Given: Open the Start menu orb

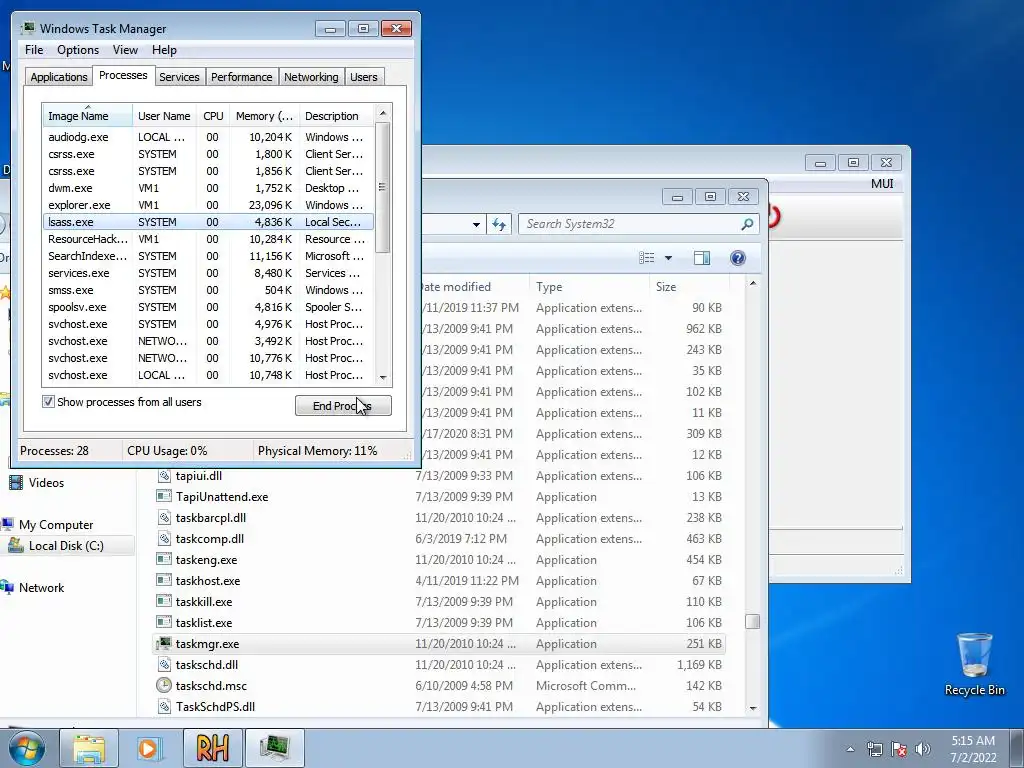Looking at the screenshot, I should 26,748.
